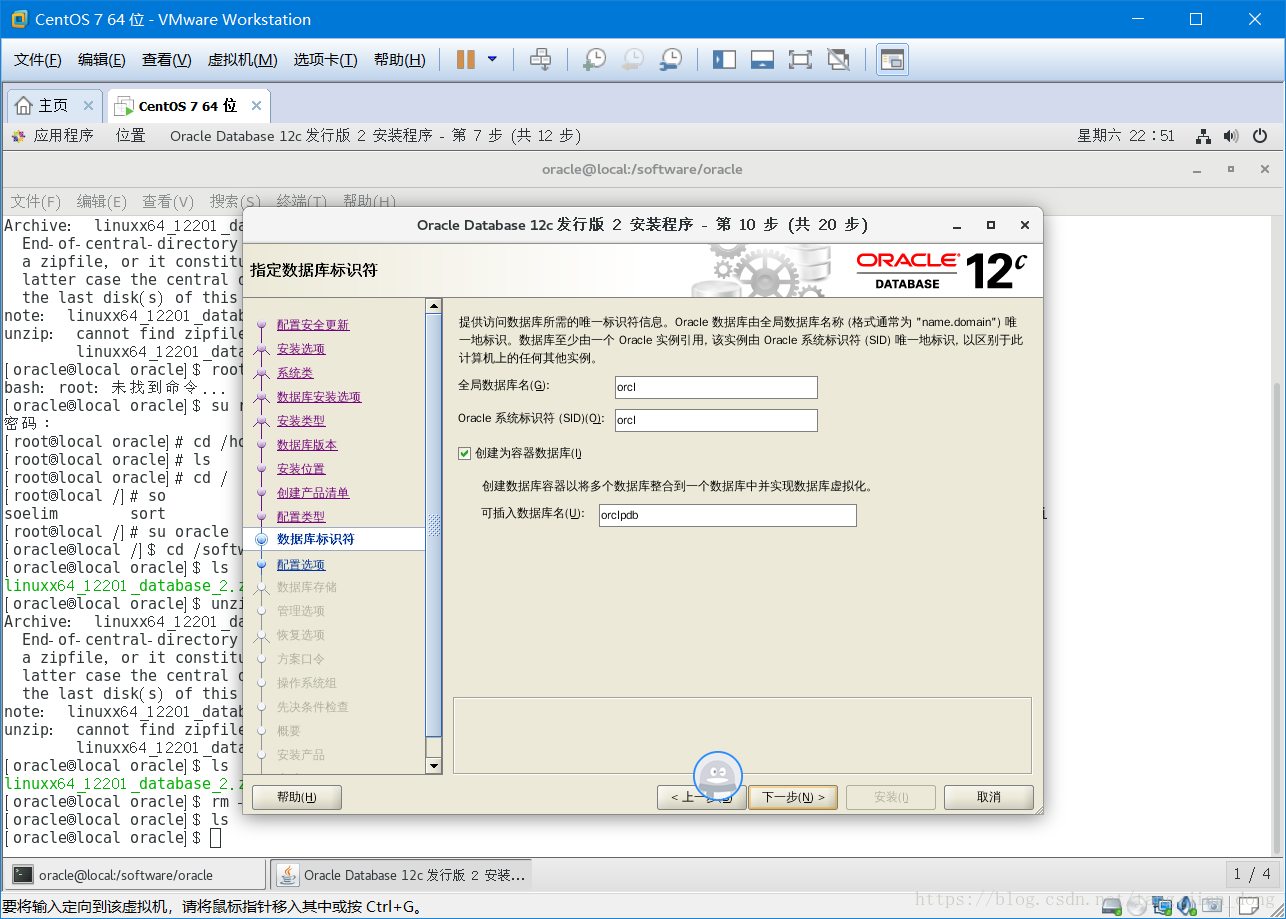The image size is (1286, 919).
Task: Open the snapshot manager icon
Action: point(671,60)
